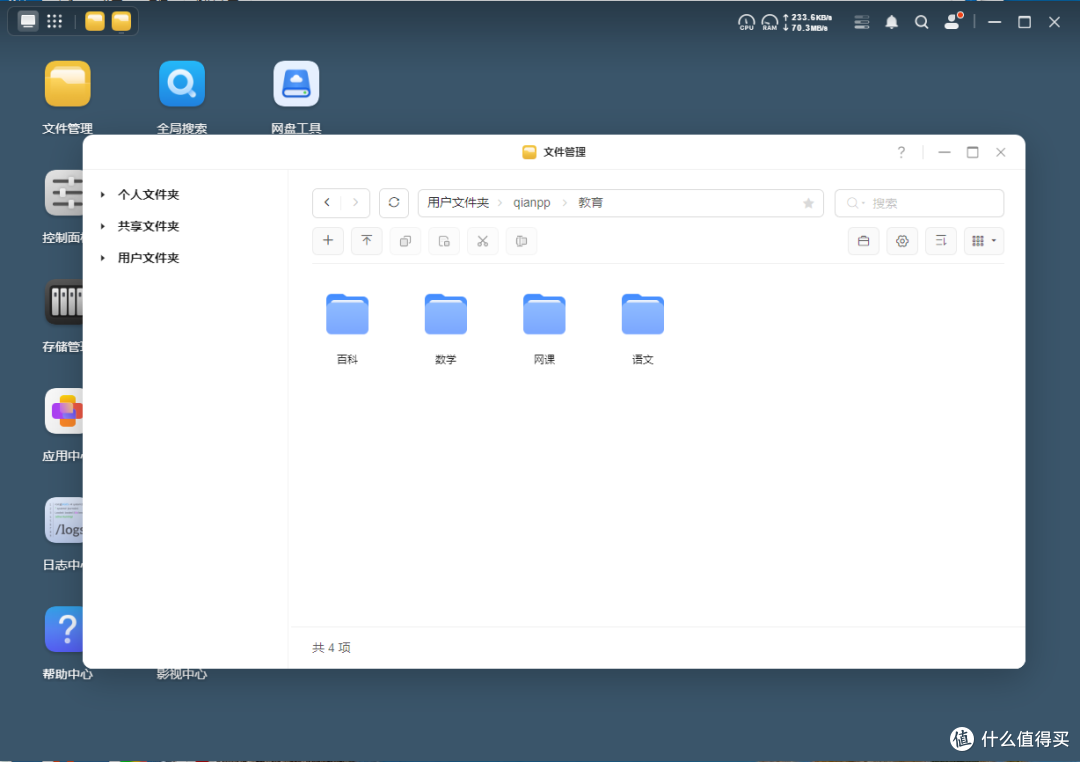The height and width of the screenshot is (762, 1080).
Task: Open file manager settings gear
Action: [902, 240]
